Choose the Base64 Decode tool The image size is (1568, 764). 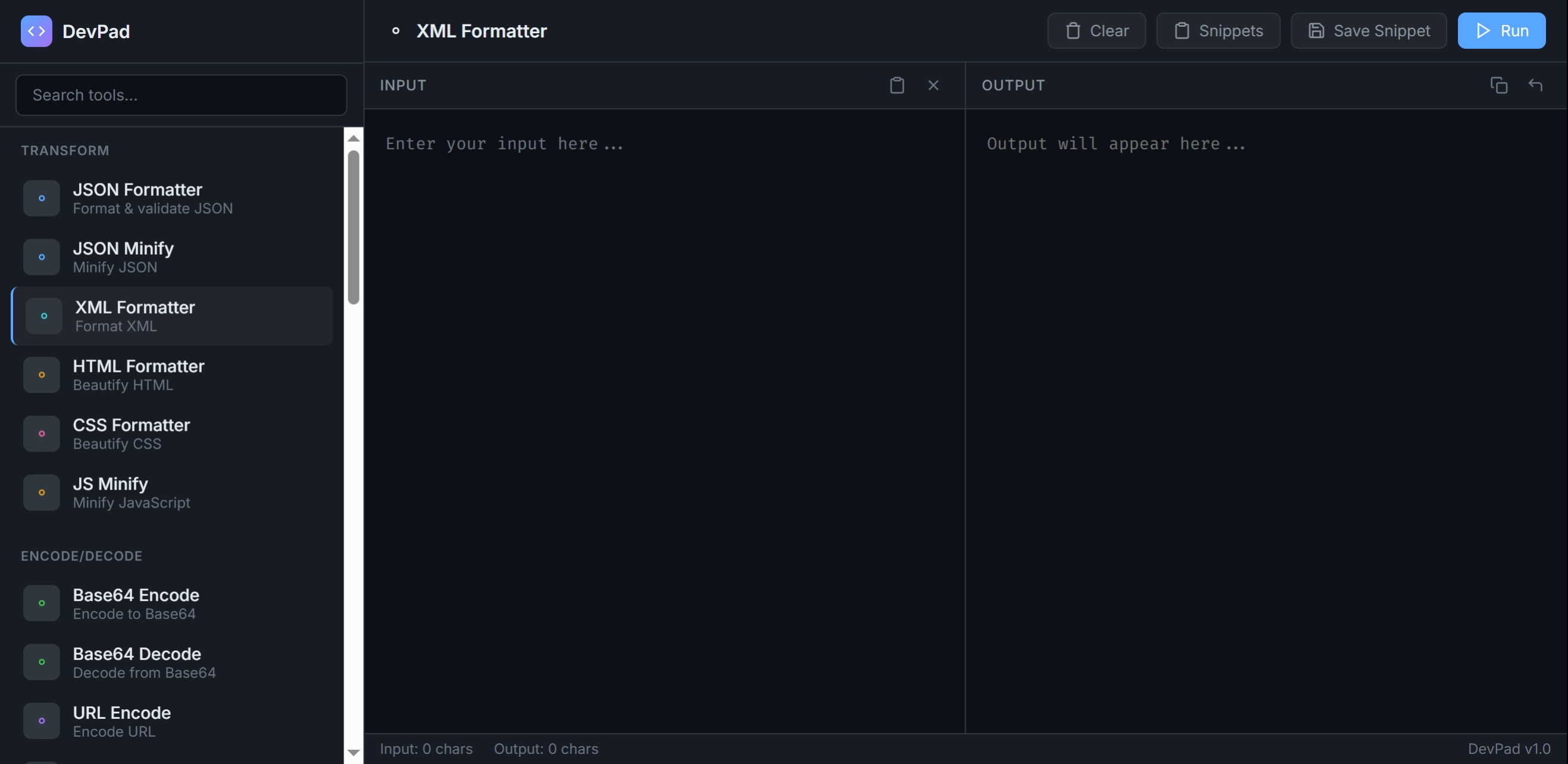click(172, 662)
